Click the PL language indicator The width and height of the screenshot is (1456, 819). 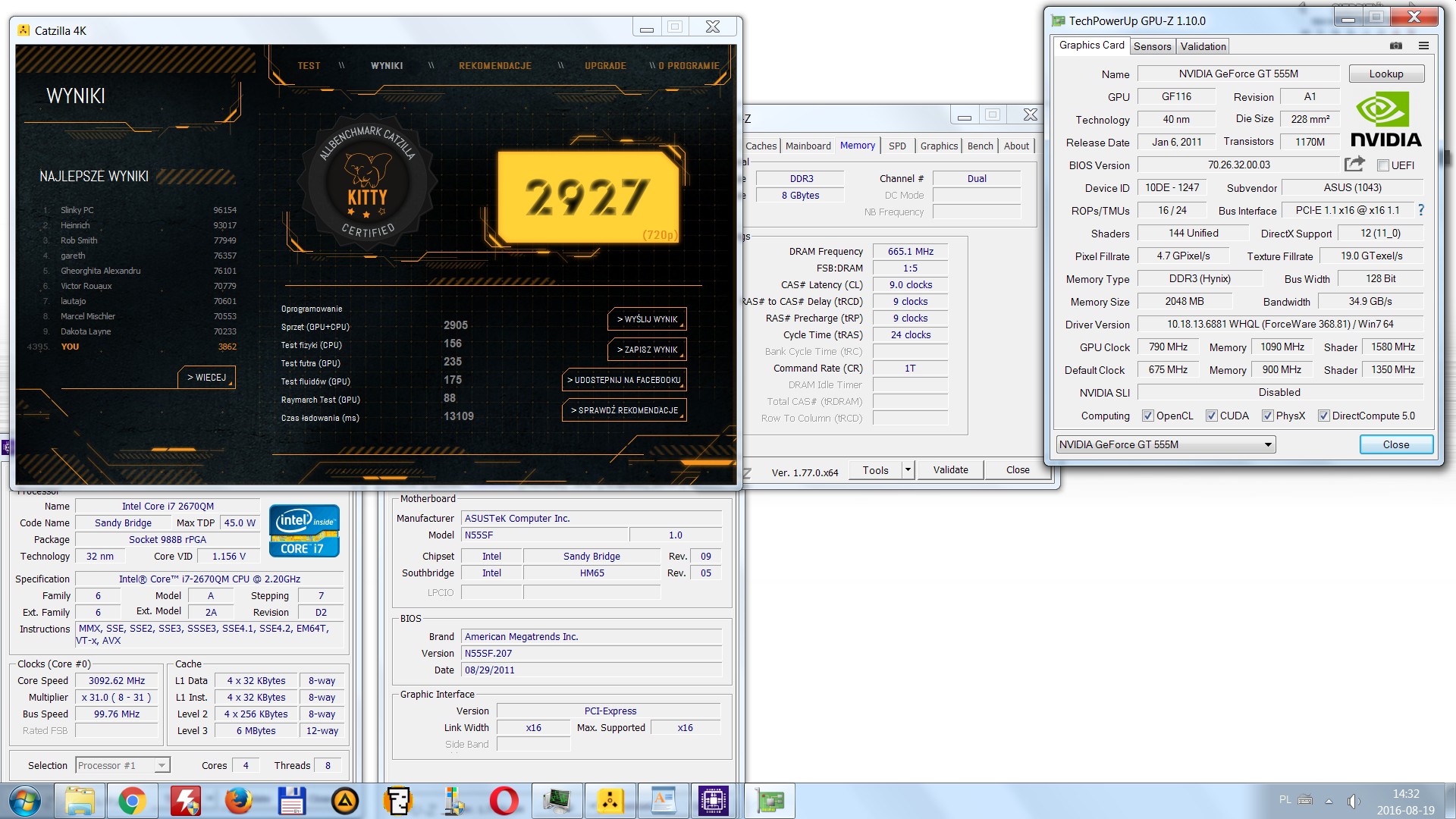(1285, 800)
